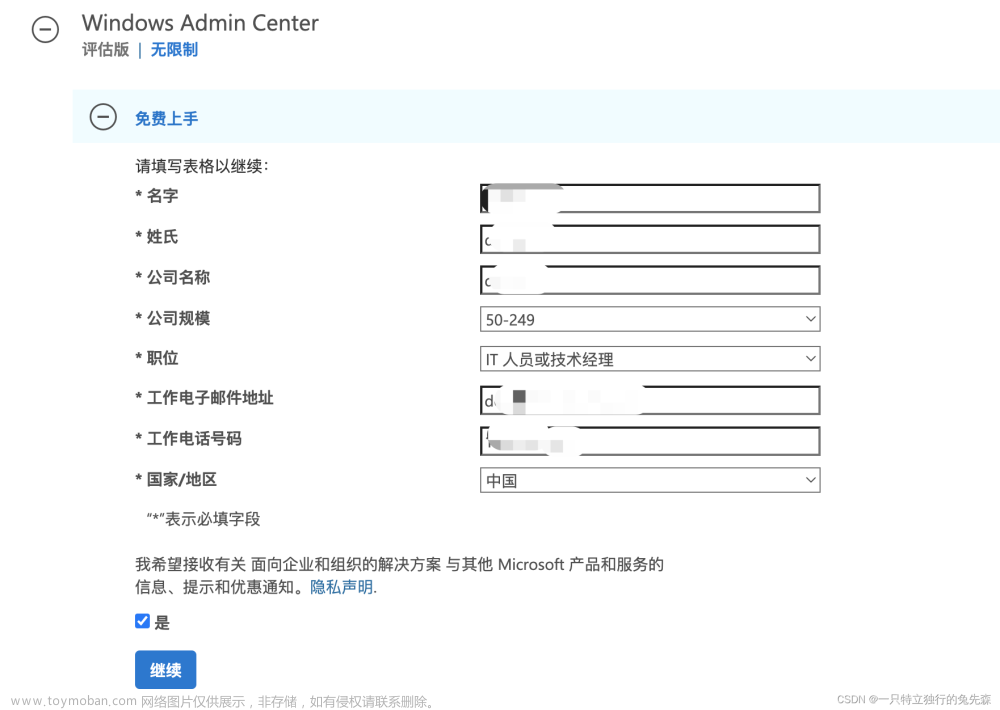Click the 评估版 text
This screenshot has width=1000, height=710.
105,50
